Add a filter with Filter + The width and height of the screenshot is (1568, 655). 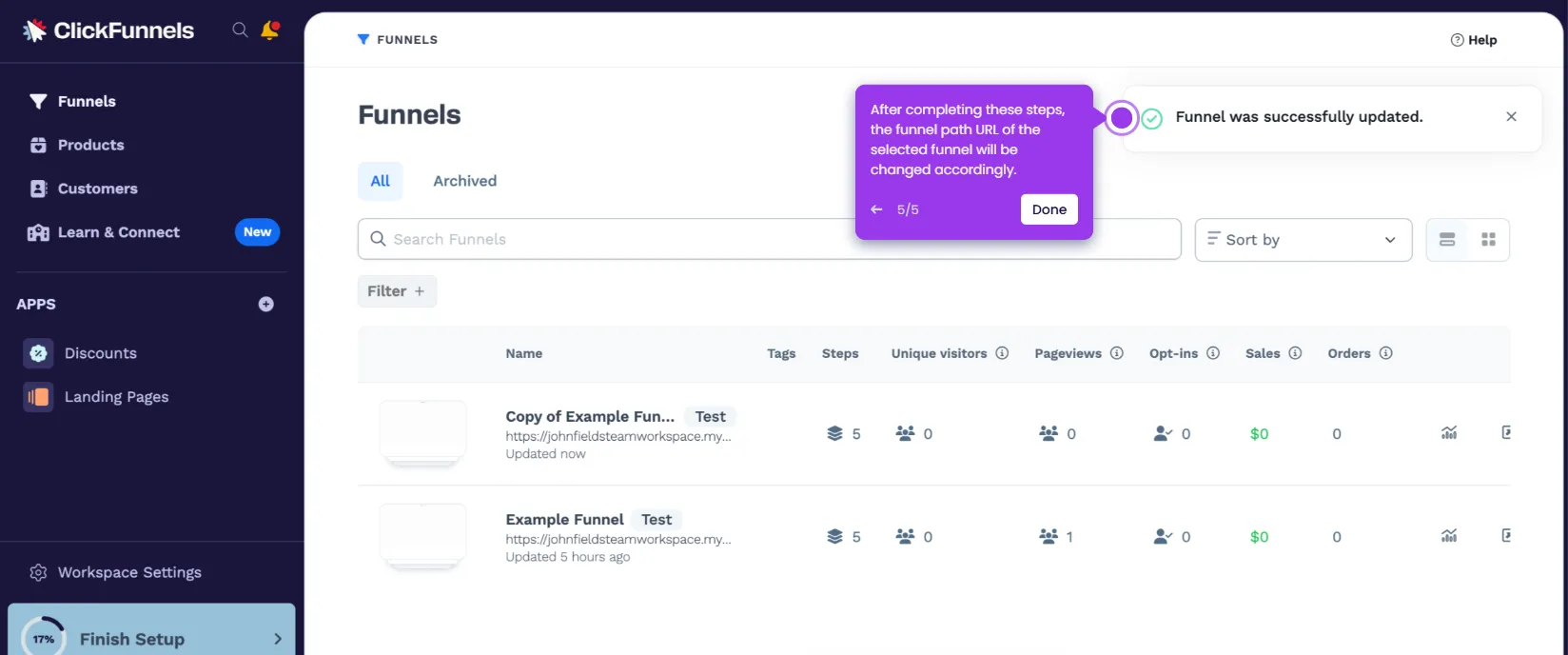click(x=397, y=291)
